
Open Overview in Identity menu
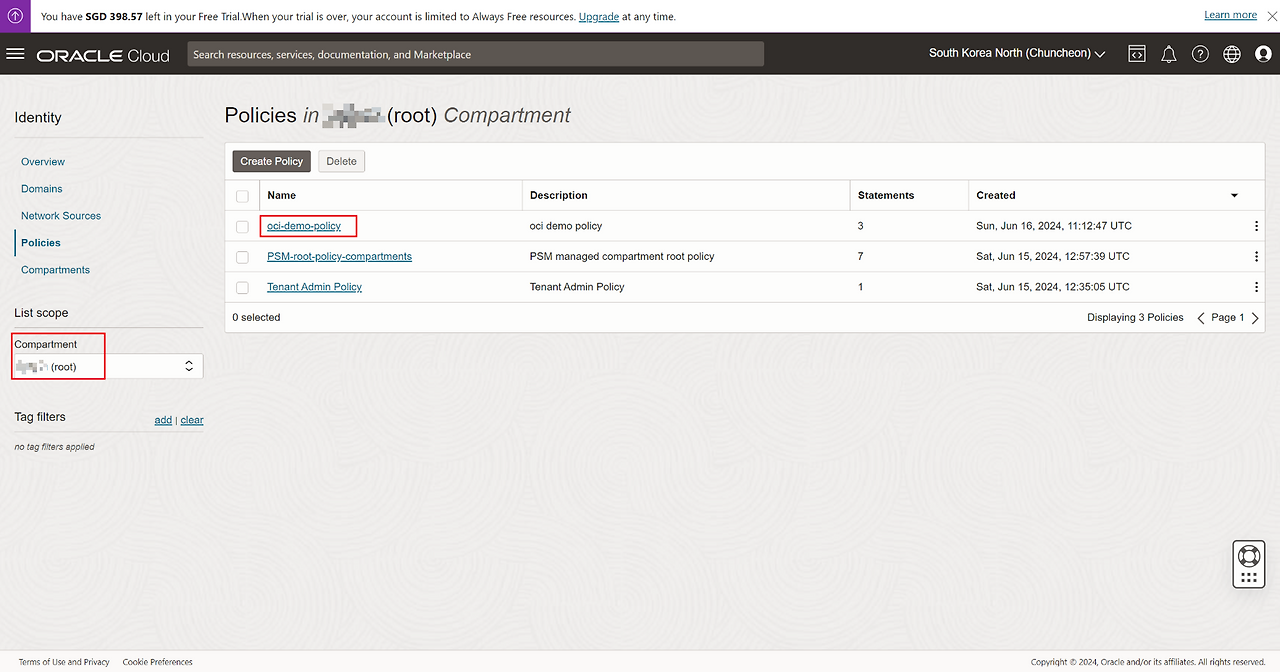click(x=43, y=161)
